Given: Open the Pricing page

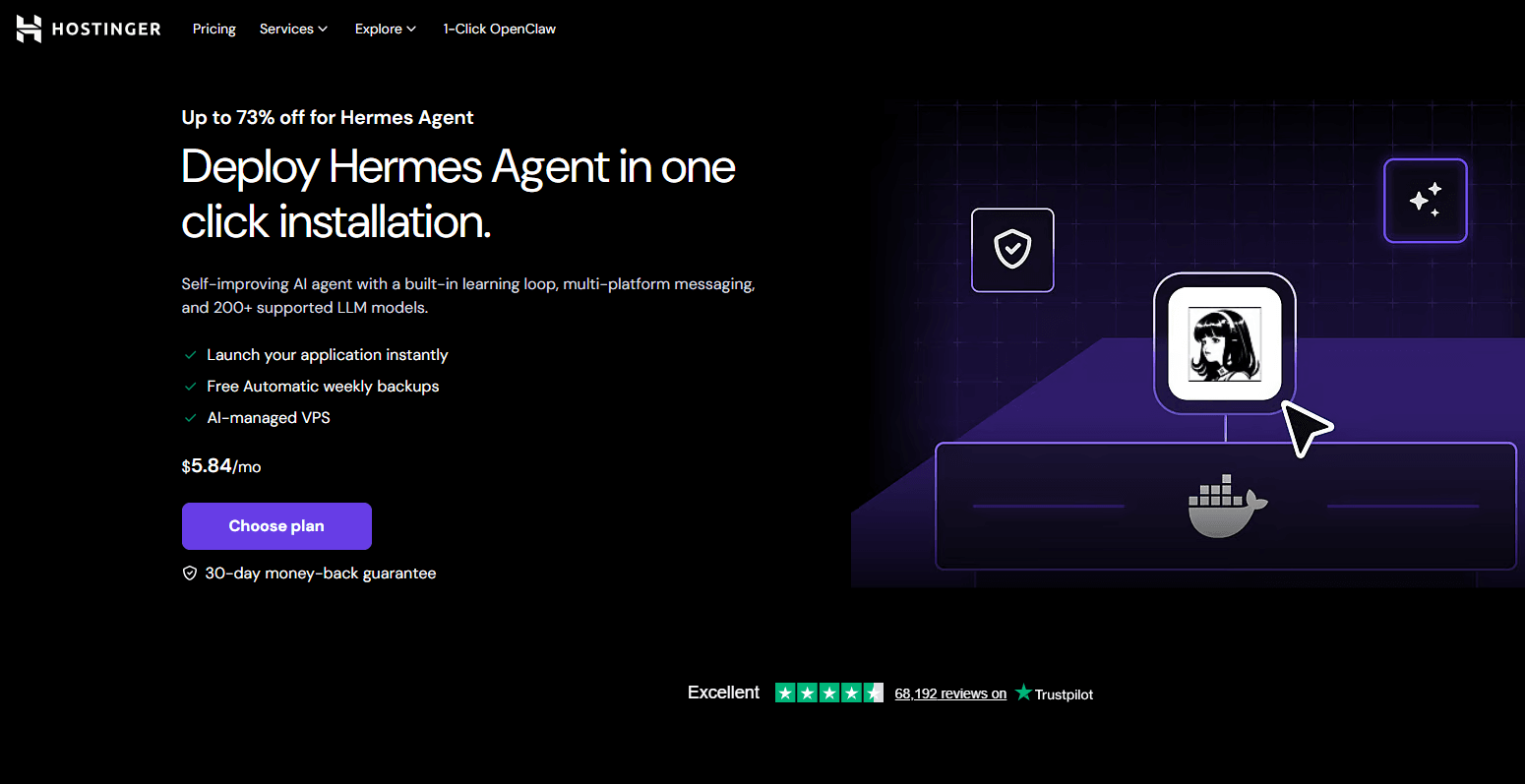Looking at the screenshot, I should (x=214, y=29).
